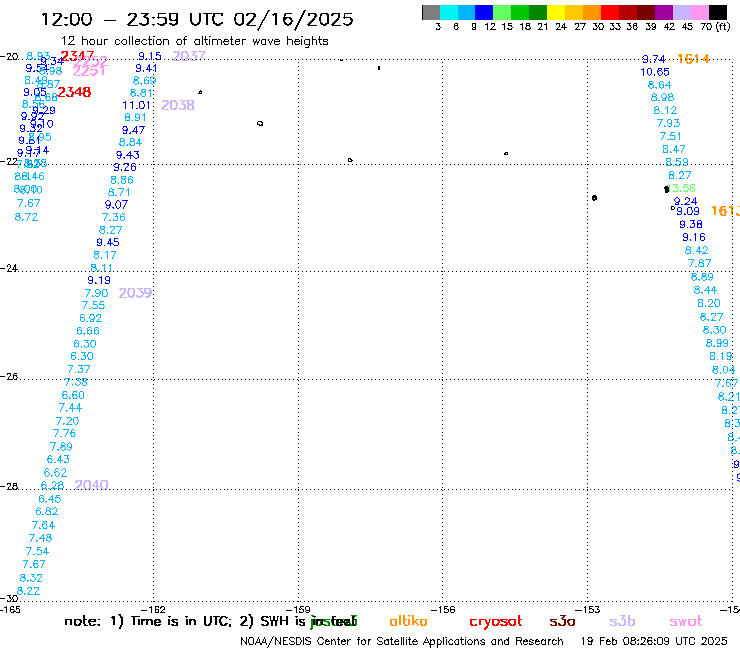Click the red 'cryosat' satellite legend label
740x650 pixels.
point(496,622)
